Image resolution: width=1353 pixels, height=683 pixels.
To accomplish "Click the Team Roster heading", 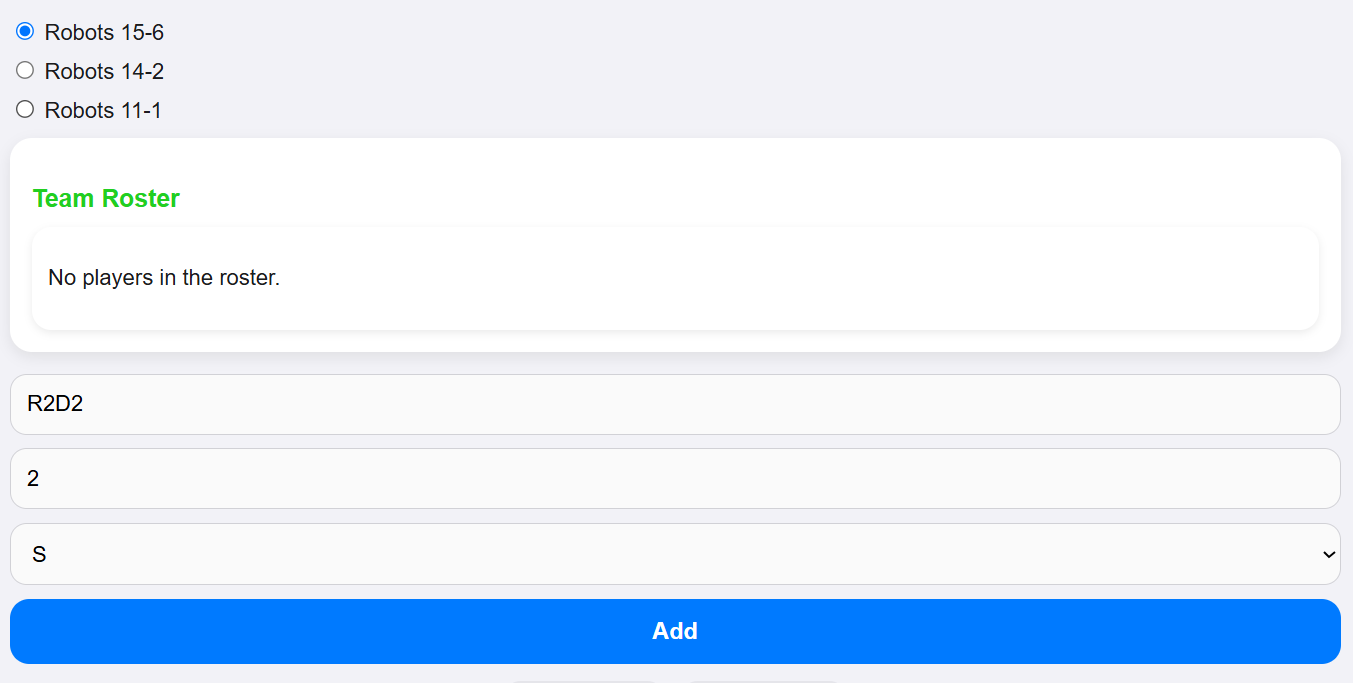I will [105, 198].
